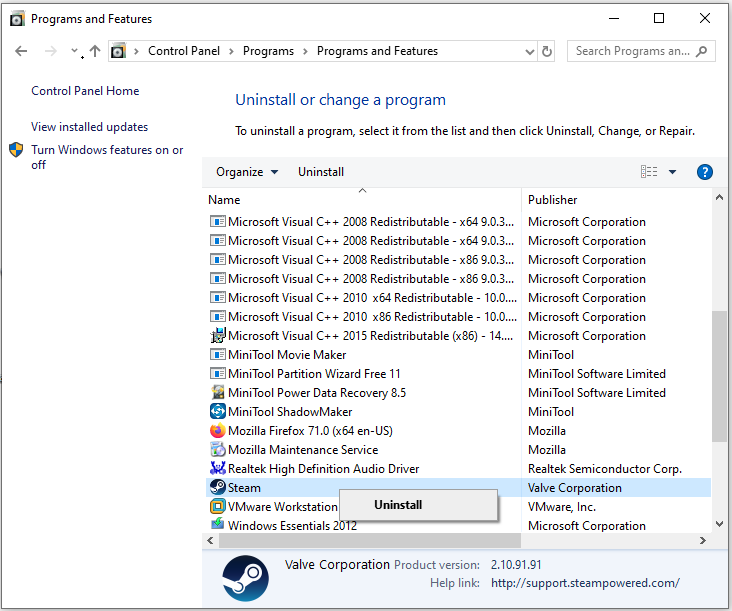Click 'Valve Corporation' publisher cell
Screen dimensions: 732x611
(575, 488)
